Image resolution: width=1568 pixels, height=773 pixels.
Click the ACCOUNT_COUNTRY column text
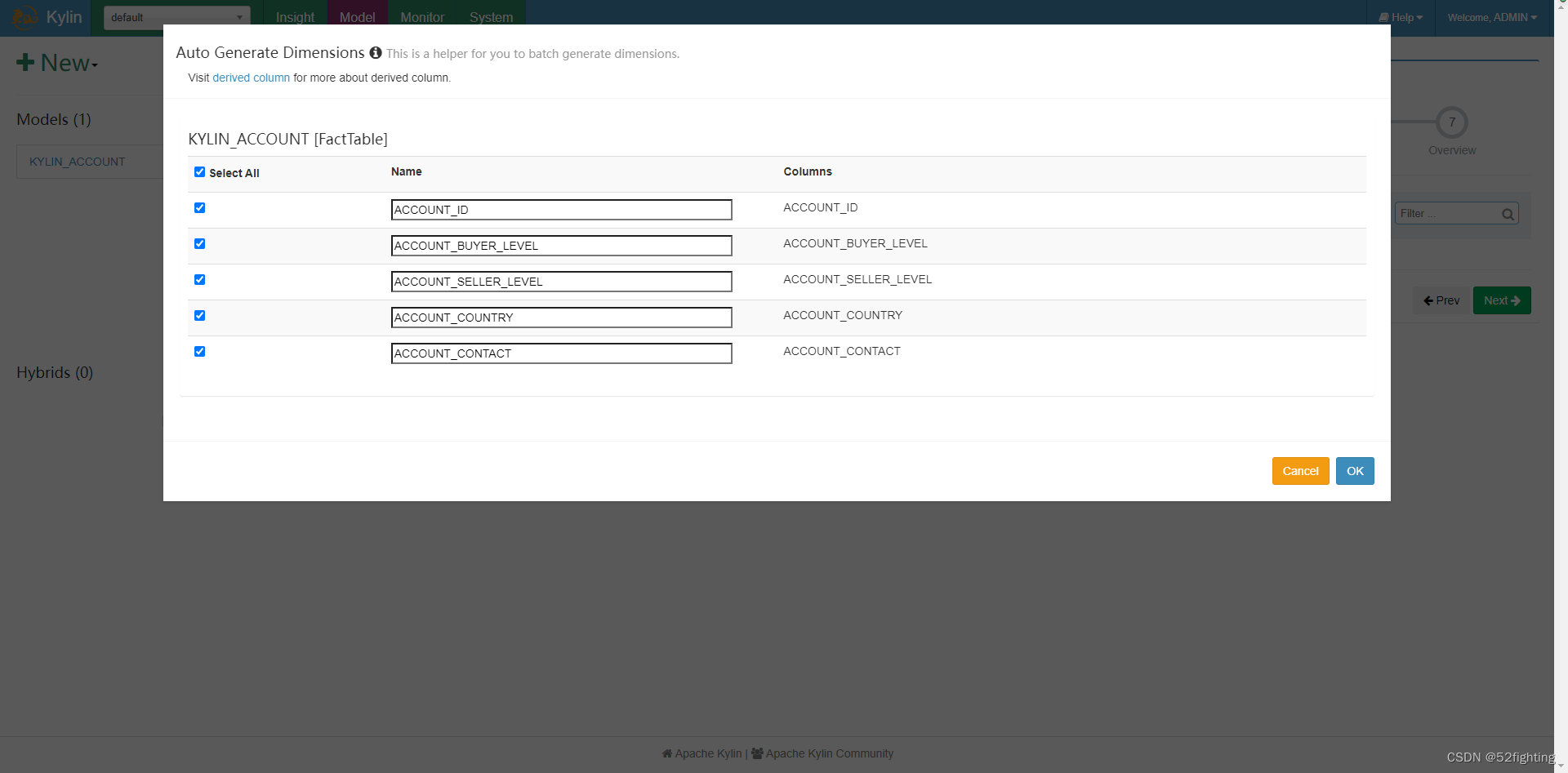point(843,315)
